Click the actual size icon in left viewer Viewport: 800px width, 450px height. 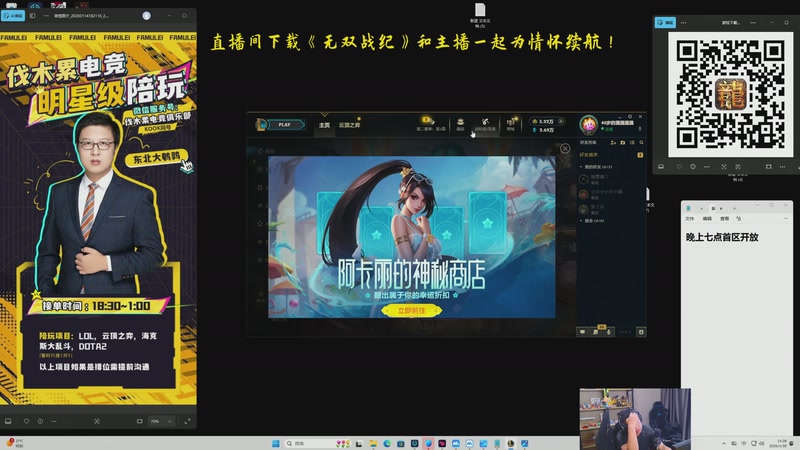(x=139, y=421)
